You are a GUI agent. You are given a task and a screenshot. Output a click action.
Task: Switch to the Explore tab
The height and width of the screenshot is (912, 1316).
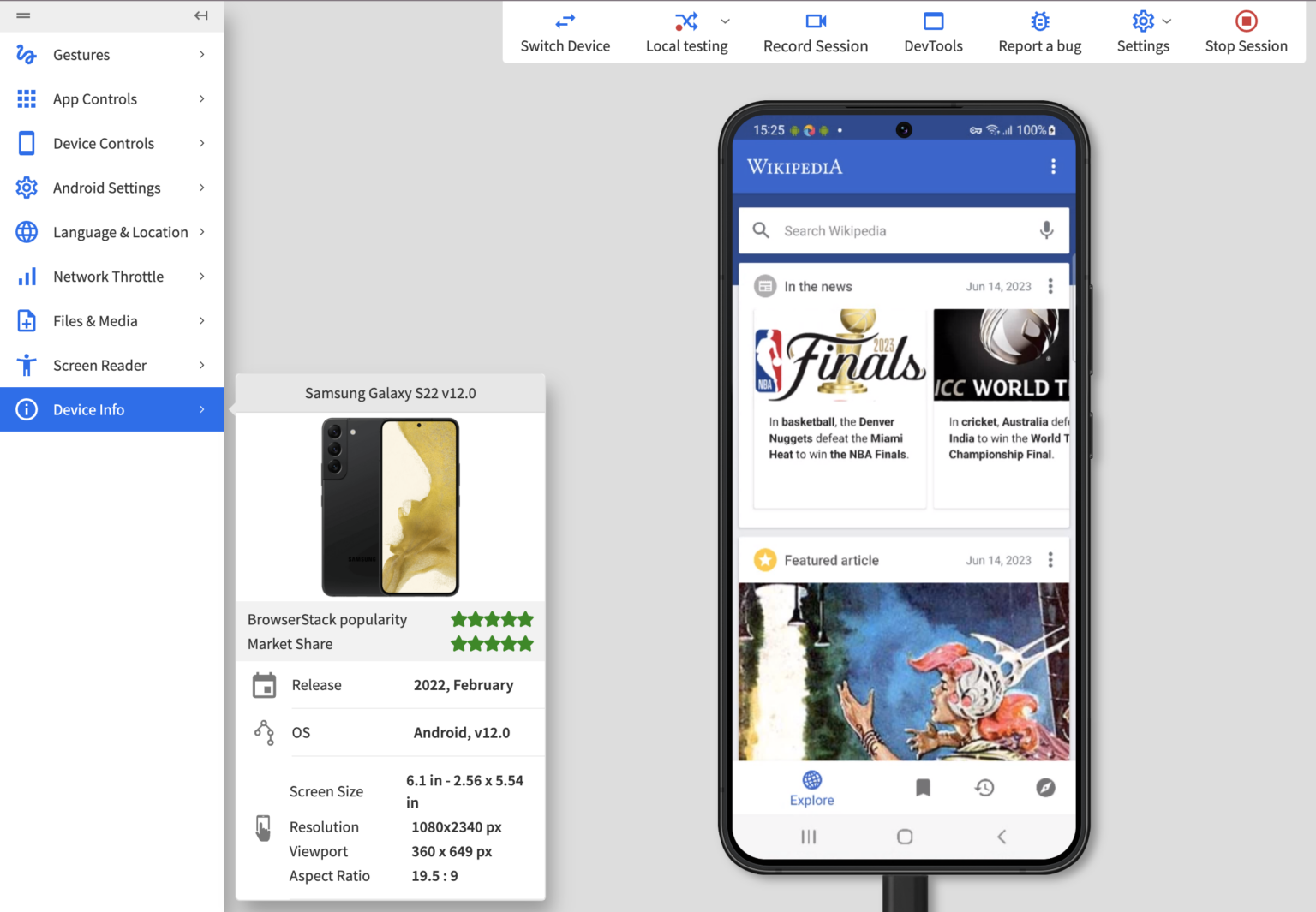(x=811, y=788)
